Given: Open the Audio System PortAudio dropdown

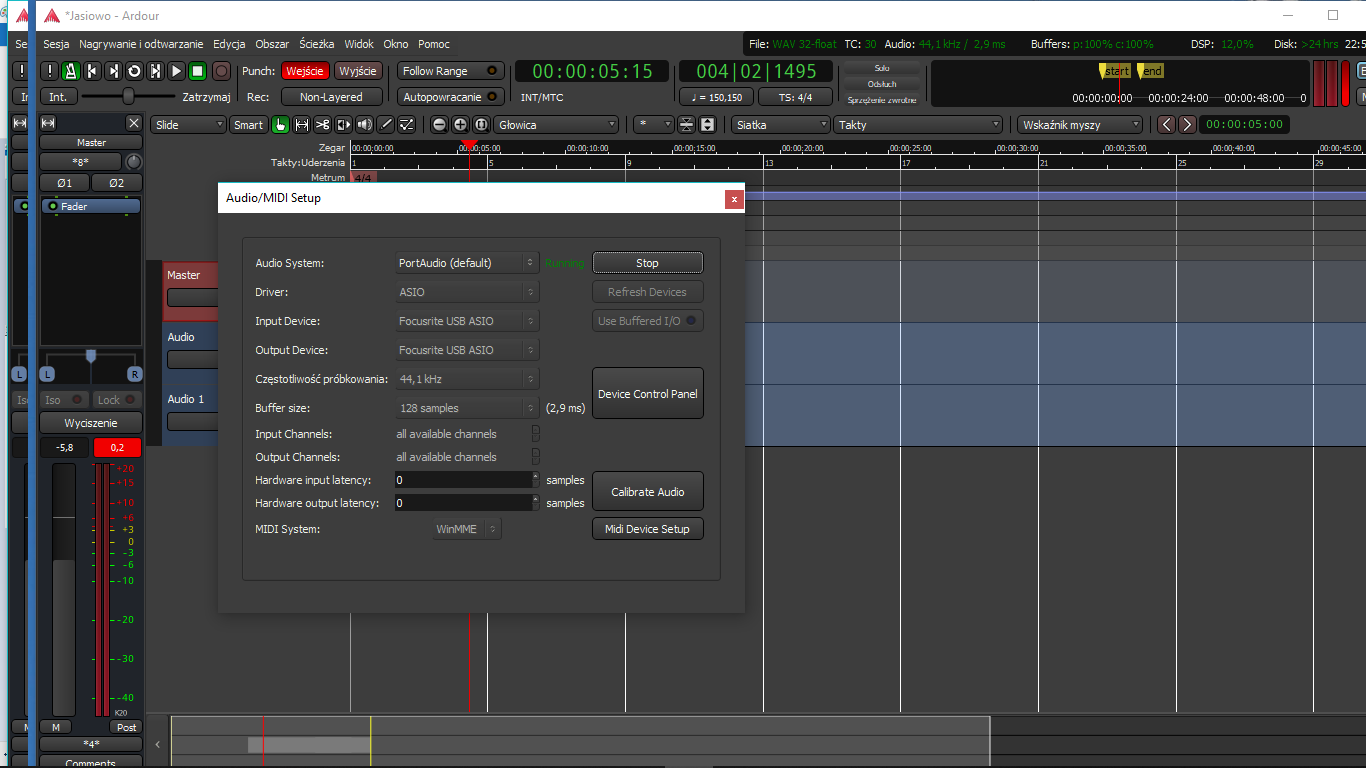Looking at the screenshot, I should 467,263.
